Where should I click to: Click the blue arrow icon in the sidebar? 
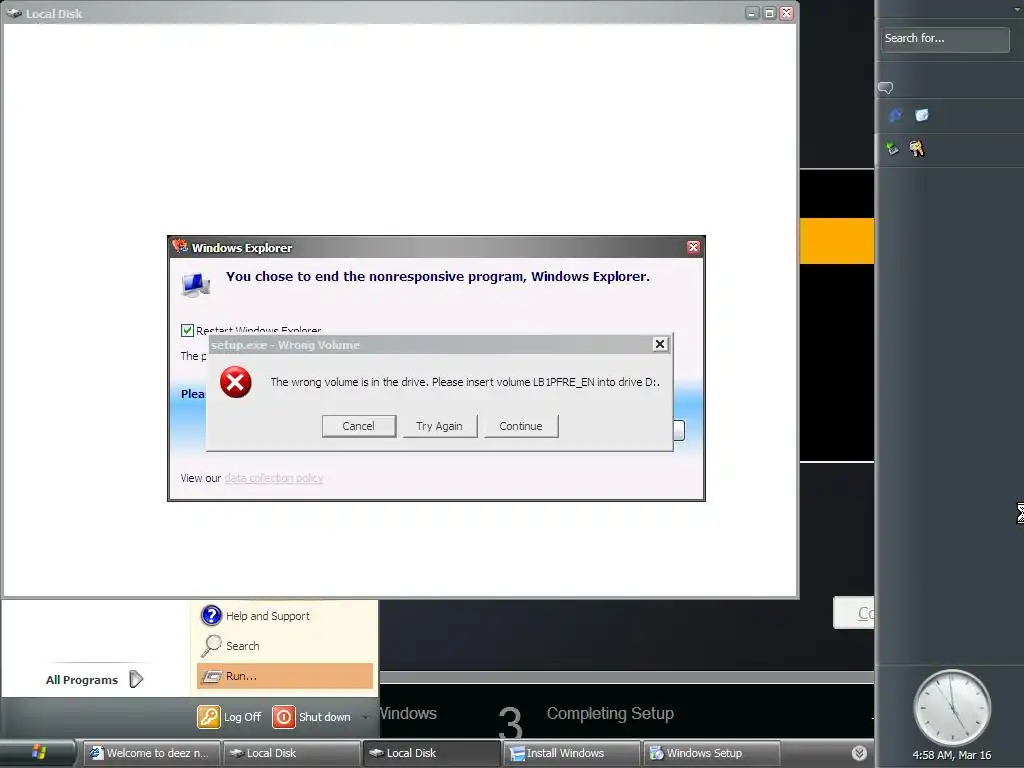pyautogui.click(x=895, y=116)
